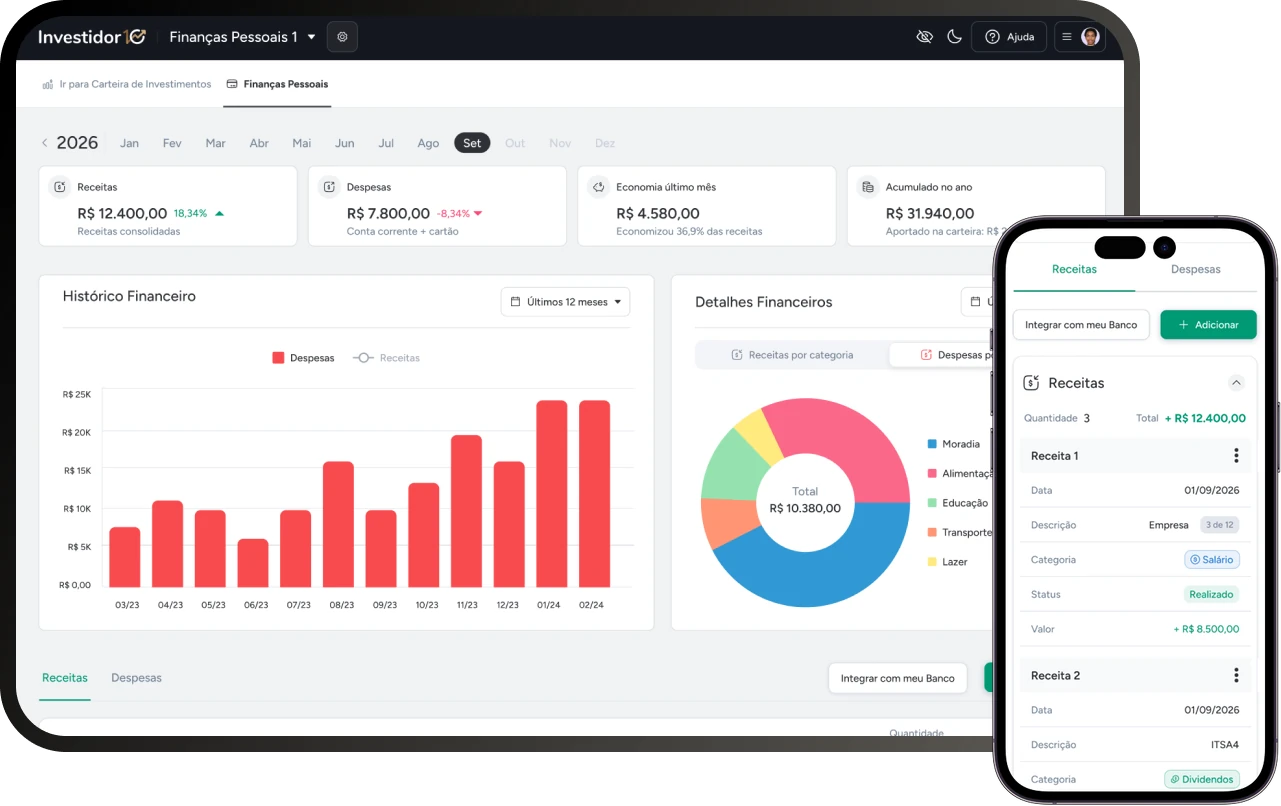Select the Finanças Pessoais tab

click(277, 84)
